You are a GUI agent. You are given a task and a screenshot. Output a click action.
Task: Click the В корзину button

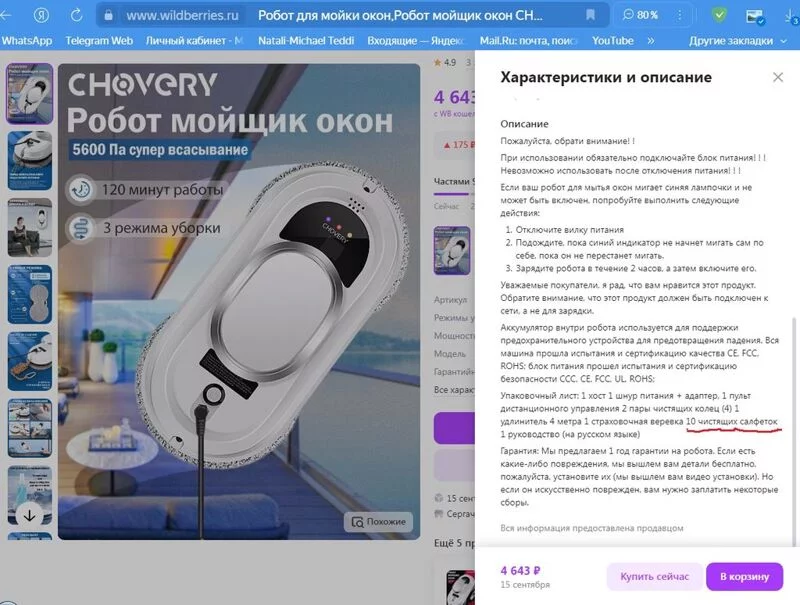744,576
